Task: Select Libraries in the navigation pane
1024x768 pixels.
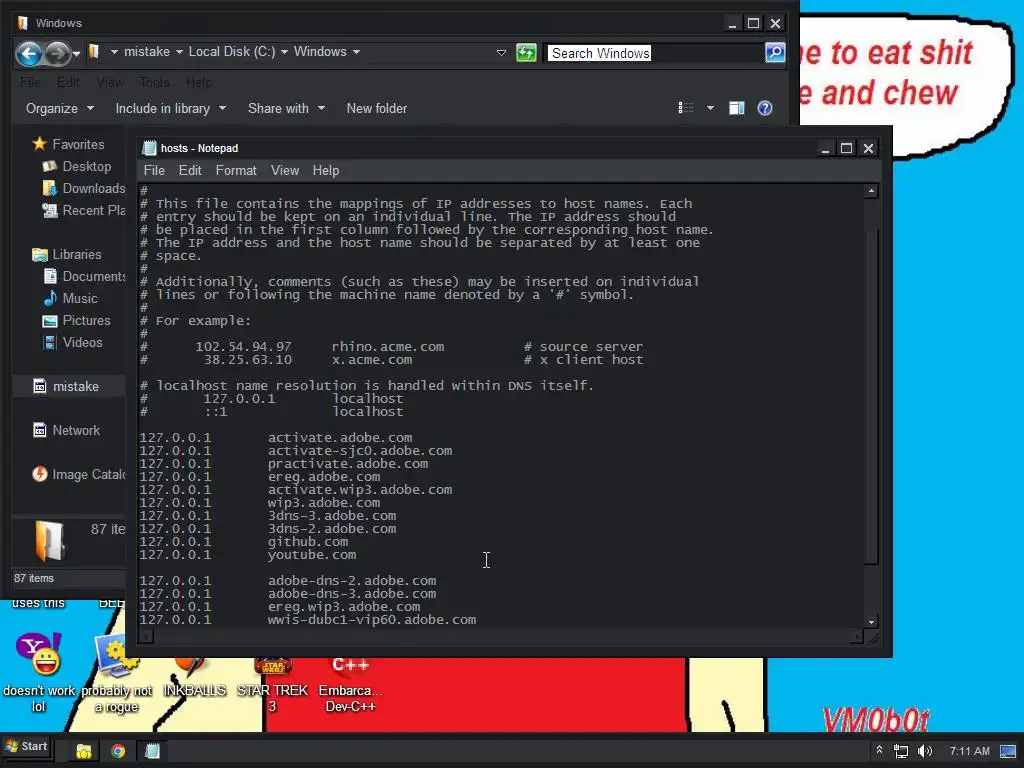Action: pyautogui.click(x=67, y=255)
